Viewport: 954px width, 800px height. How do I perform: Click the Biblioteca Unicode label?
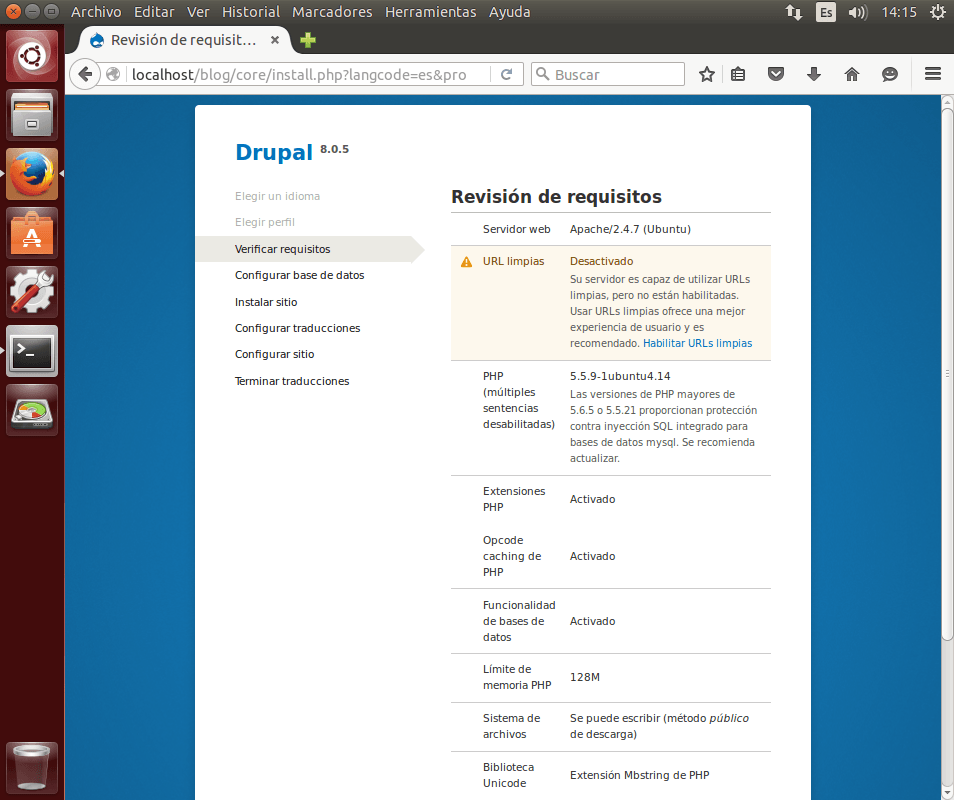[x=509, y=775]
